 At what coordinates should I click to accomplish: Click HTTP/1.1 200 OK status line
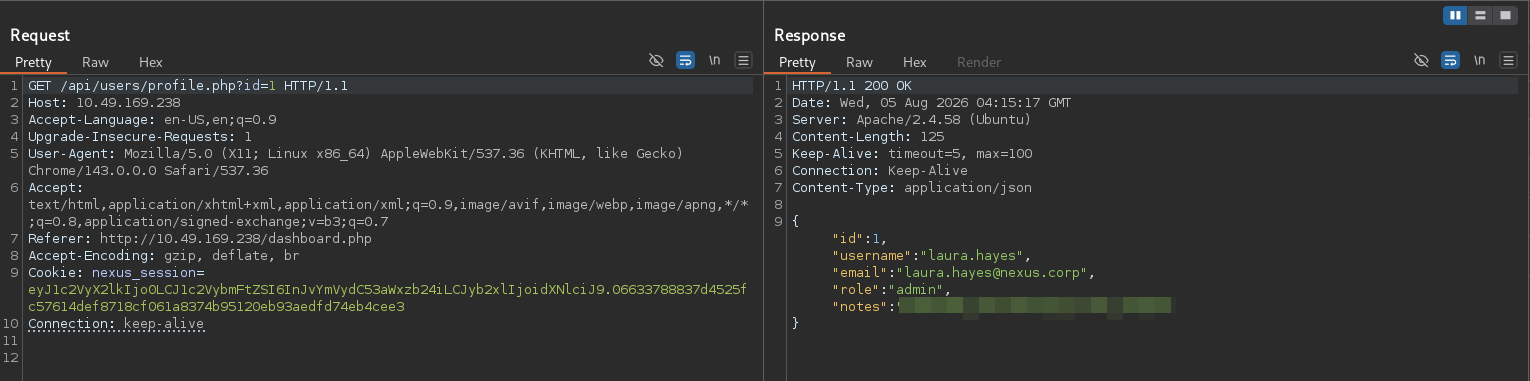(x=852, y=86)
